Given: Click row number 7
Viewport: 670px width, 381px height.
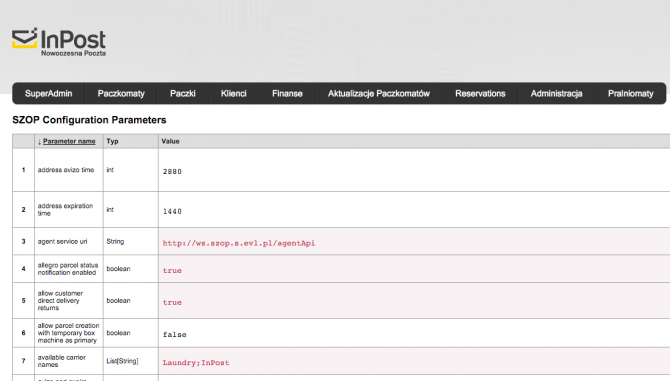Looking at the screenshot, I should 24,361.
